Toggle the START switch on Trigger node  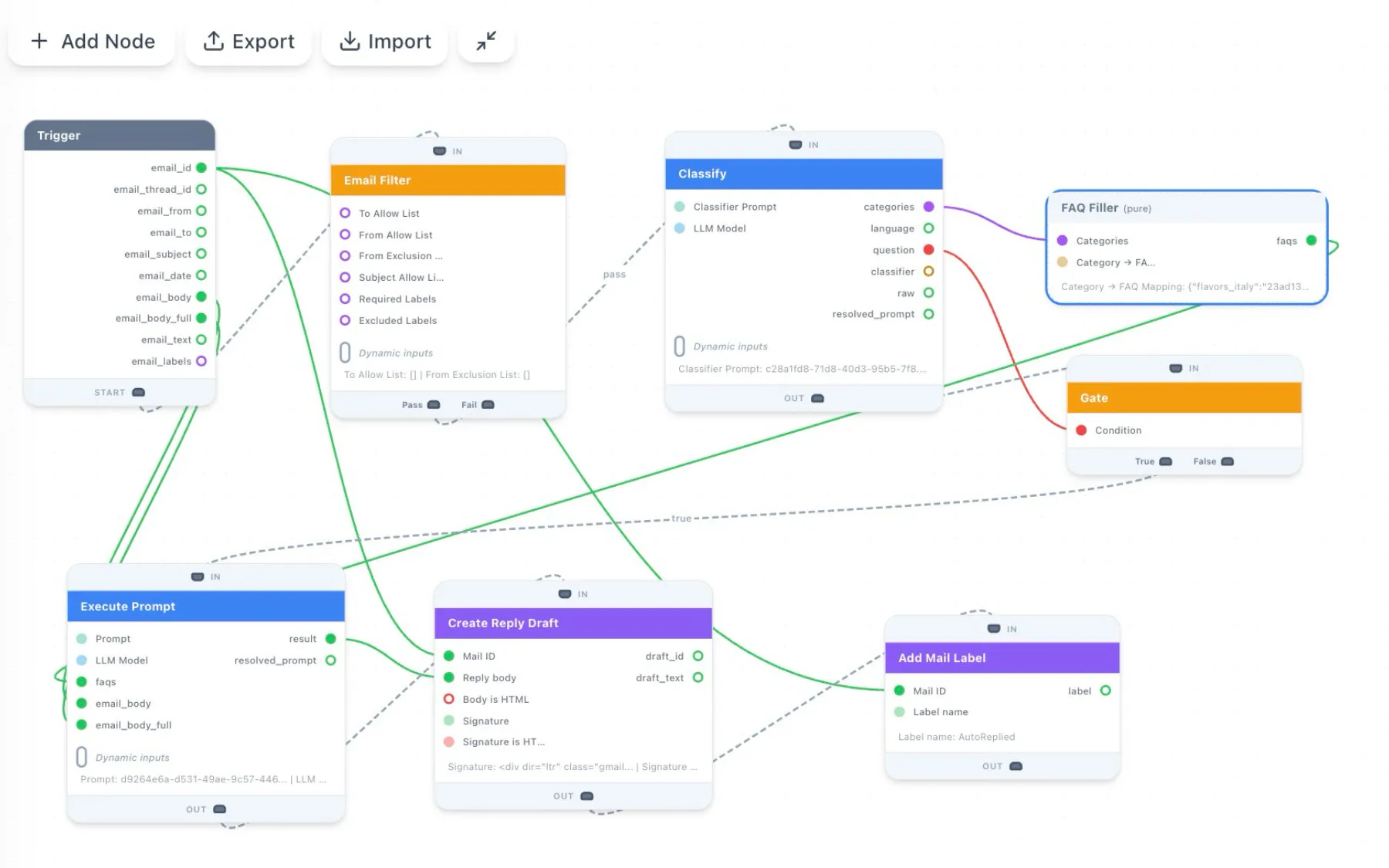point(137,392)
